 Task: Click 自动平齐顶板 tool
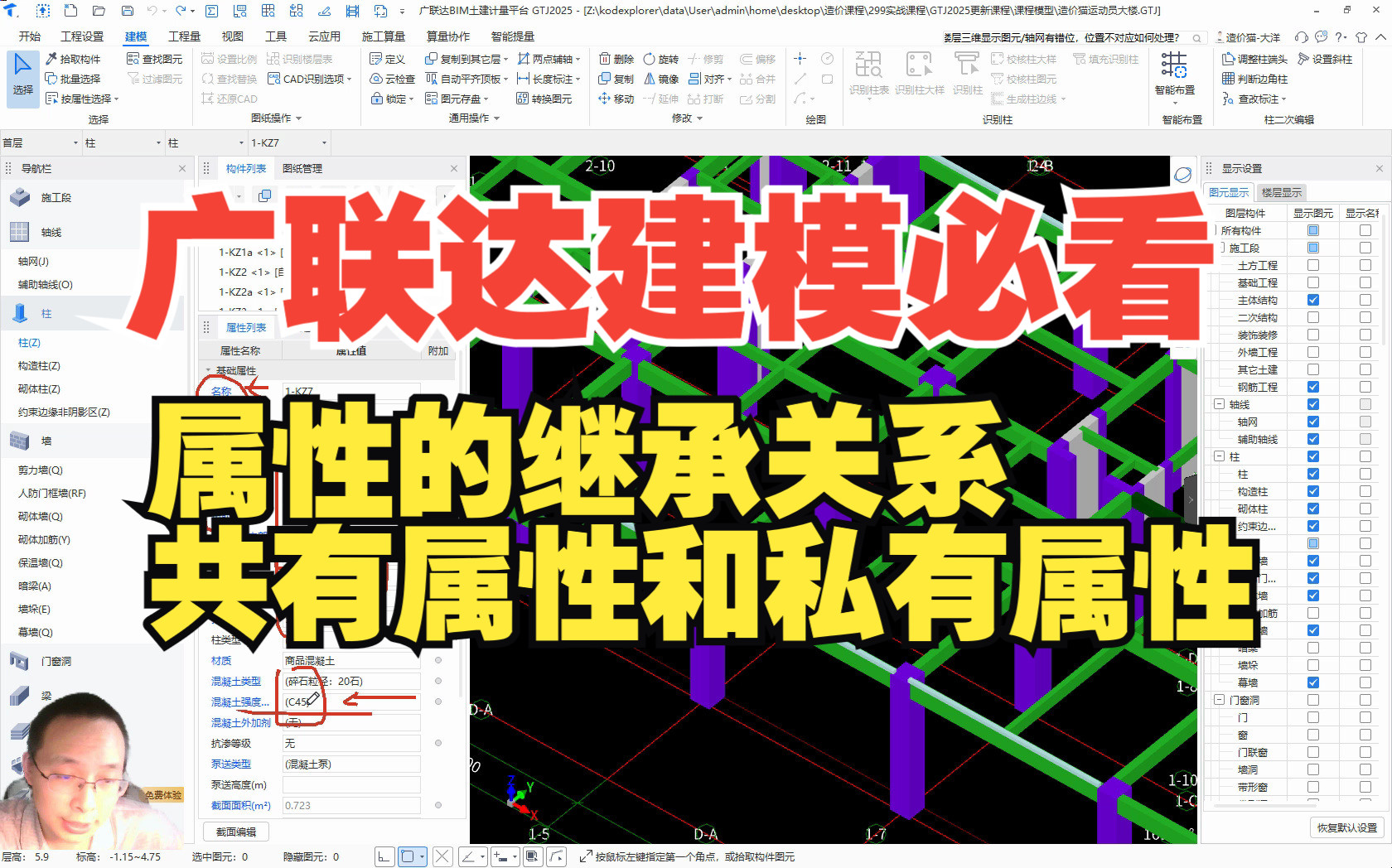click(x=467, y=79)
